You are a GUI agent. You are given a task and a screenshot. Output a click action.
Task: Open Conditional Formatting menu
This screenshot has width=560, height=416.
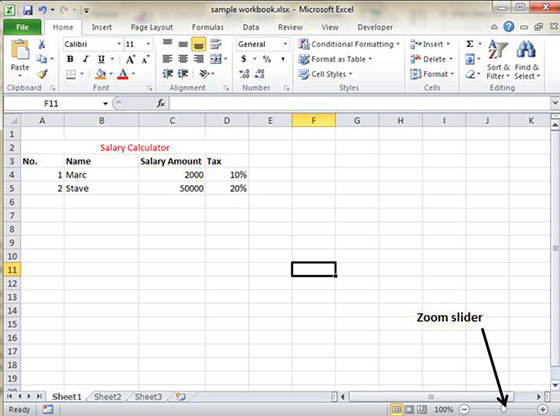click(x=349, y=44)
